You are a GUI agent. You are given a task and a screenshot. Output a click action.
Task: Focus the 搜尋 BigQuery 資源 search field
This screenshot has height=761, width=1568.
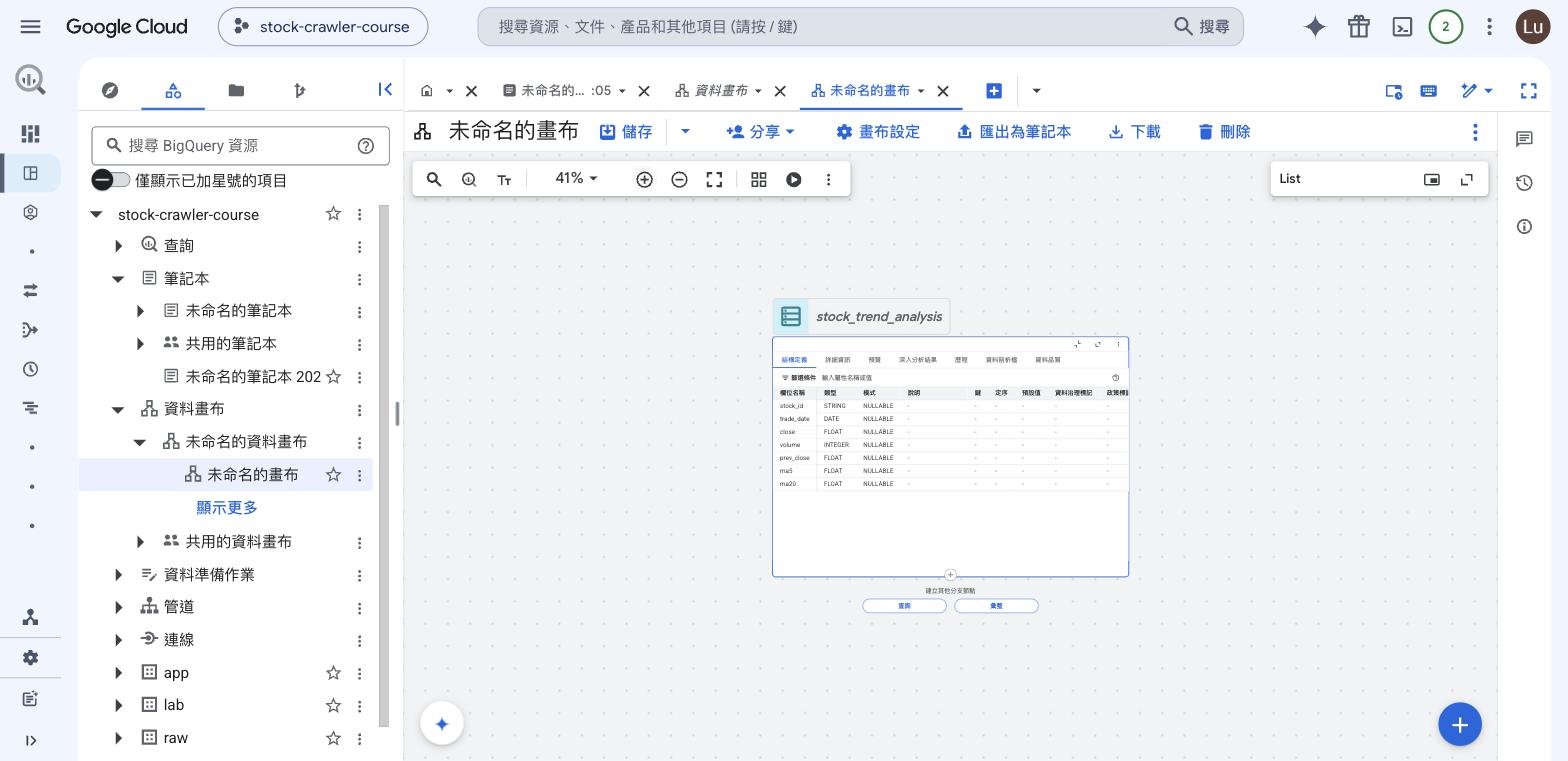click(x=240, y=146)
